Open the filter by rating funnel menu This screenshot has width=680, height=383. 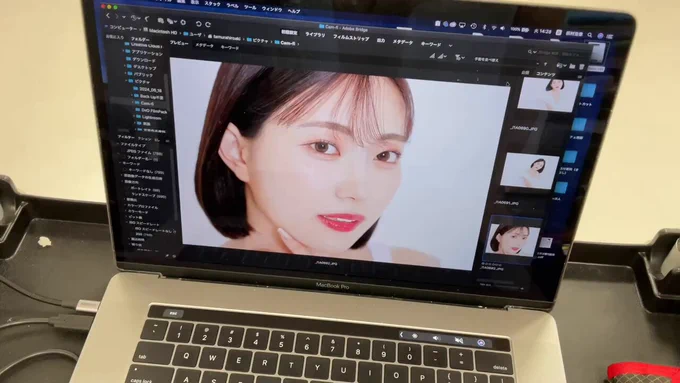(x=459, y=57)
